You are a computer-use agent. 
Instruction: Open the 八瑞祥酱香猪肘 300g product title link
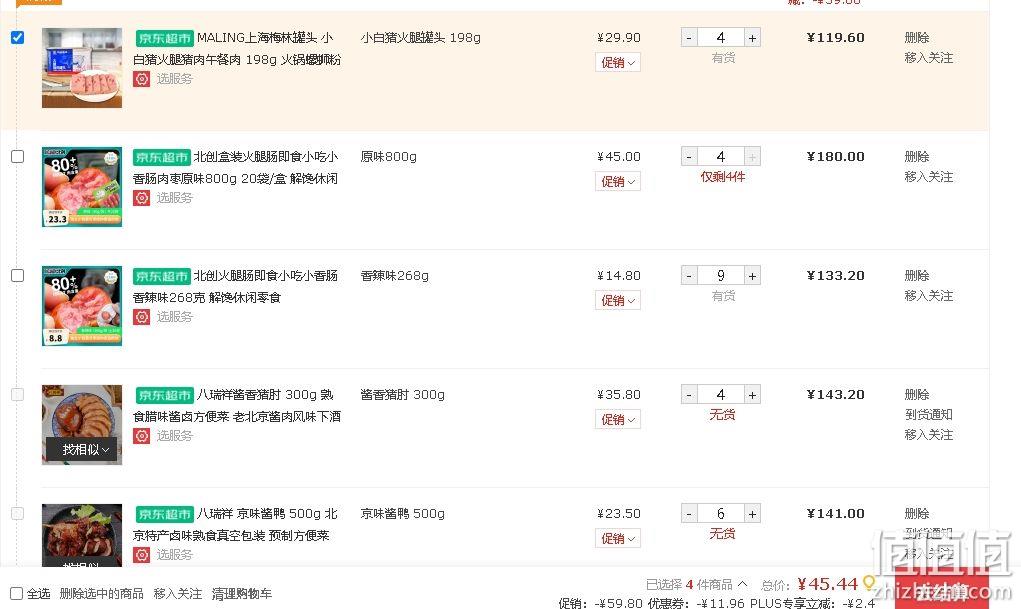(237, 406)
